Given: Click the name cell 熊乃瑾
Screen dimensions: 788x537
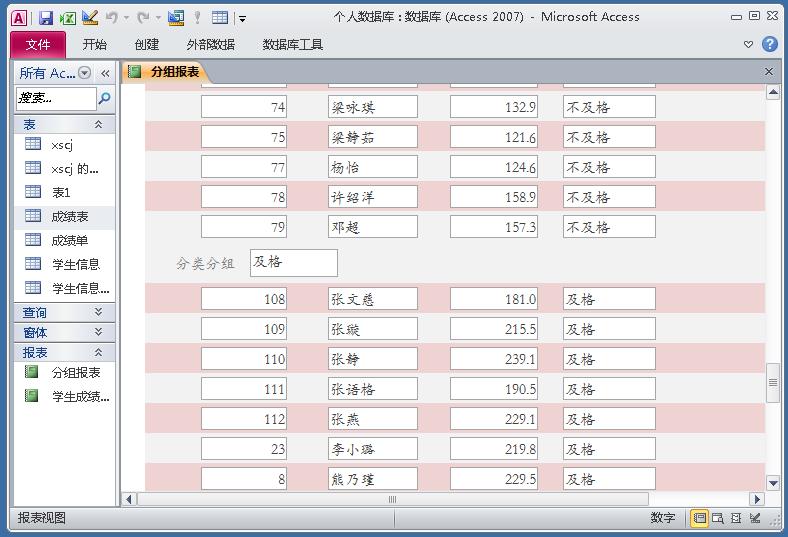Looking at the screenshot, I should coord(372,479).
